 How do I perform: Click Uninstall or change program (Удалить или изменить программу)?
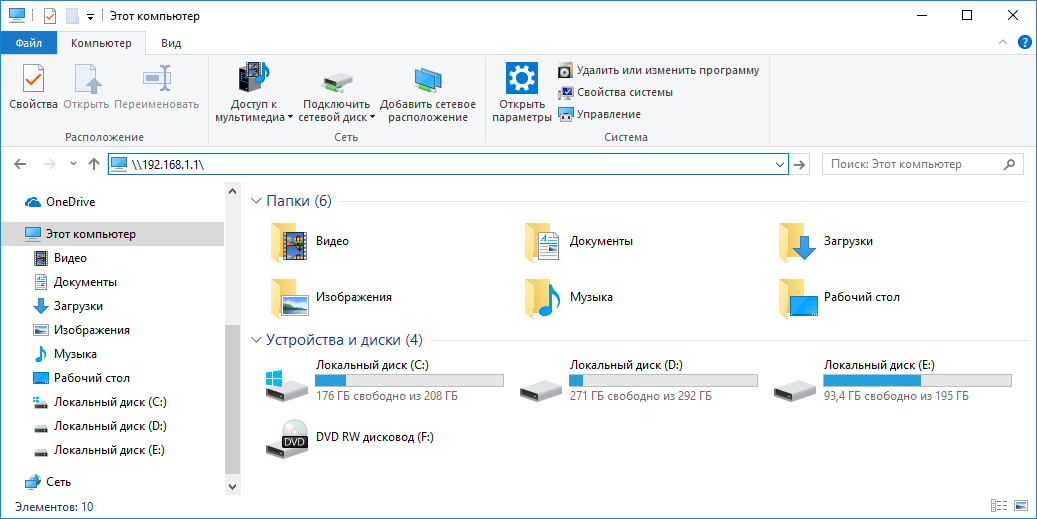pos(658,70)
